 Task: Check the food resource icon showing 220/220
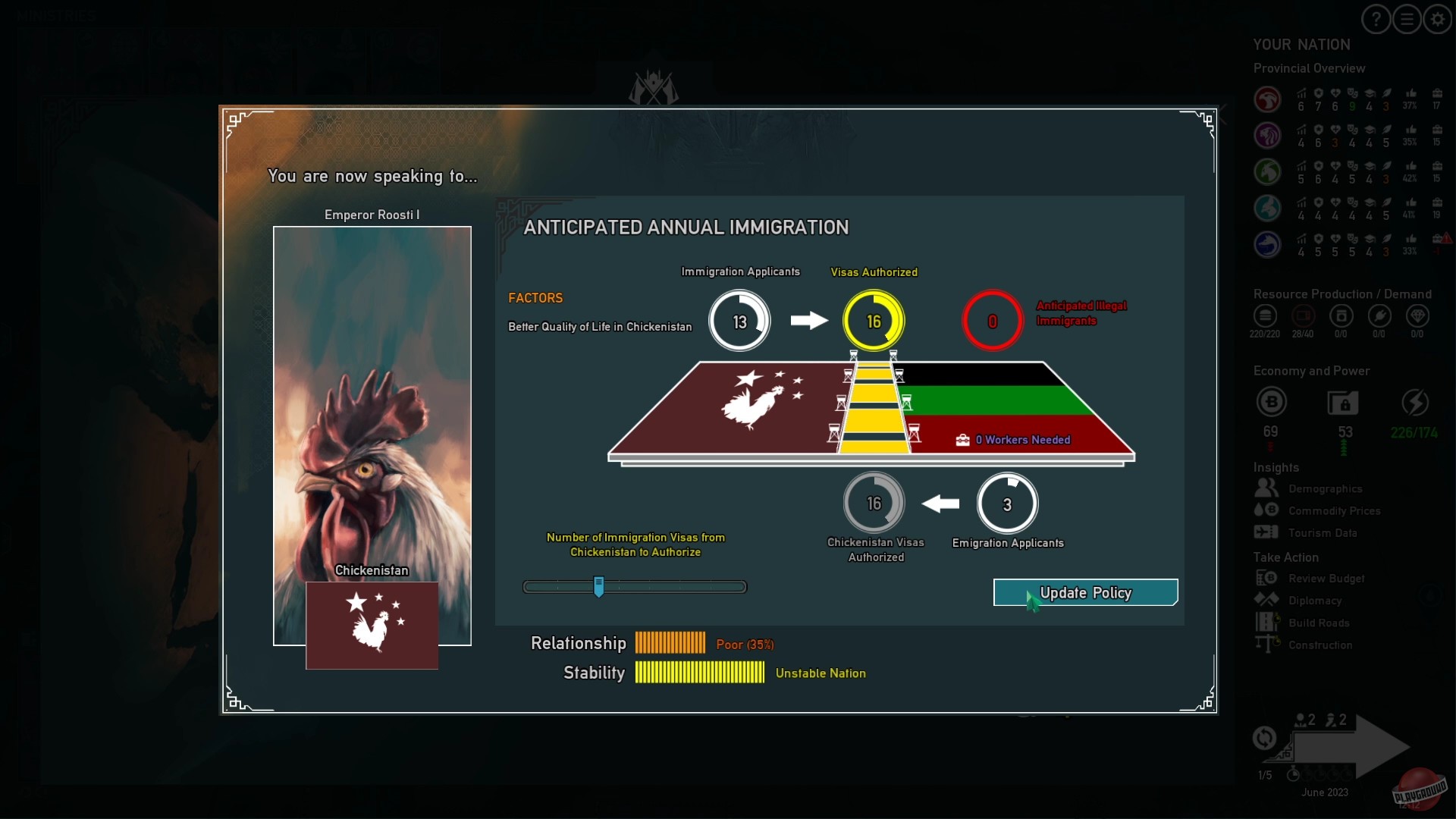(x=1264, y=318)
